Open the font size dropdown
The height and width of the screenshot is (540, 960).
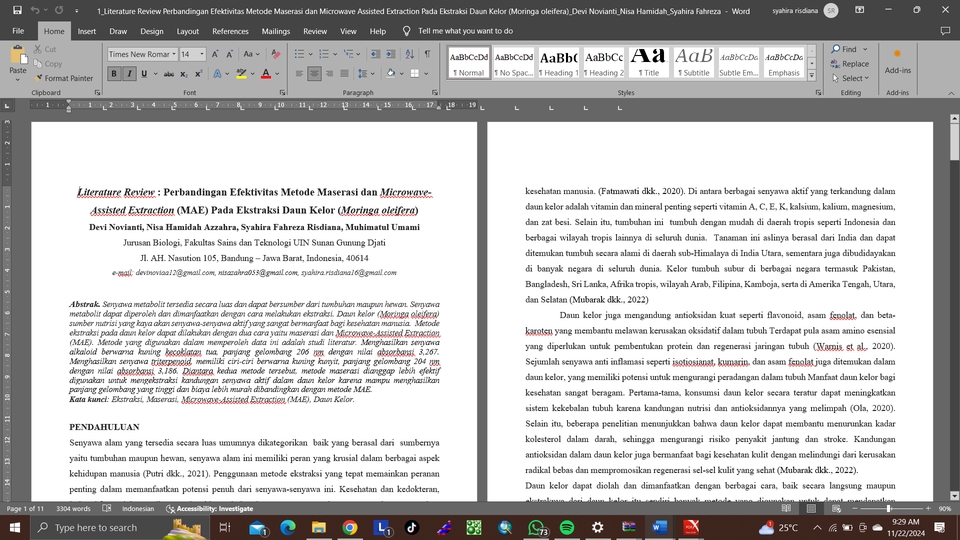pyautogui.click(x=203, y=54)
